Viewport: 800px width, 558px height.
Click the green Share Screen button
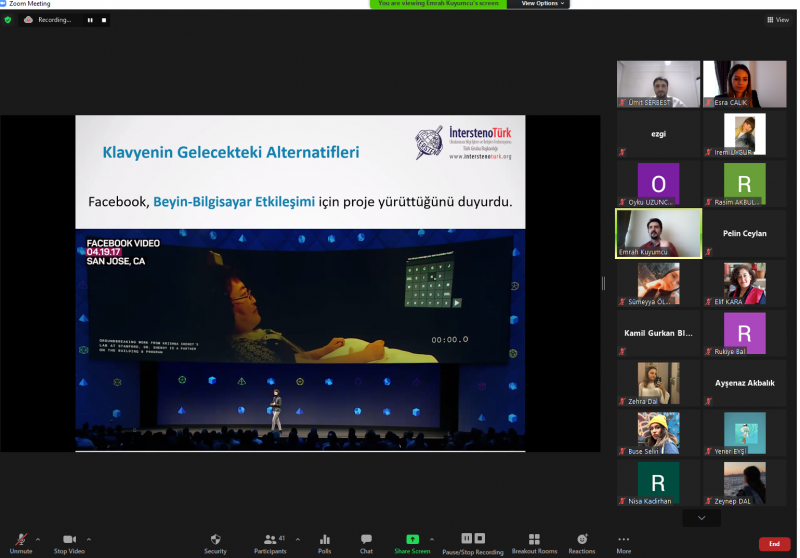pyautogui.click(x=412, y=544)
